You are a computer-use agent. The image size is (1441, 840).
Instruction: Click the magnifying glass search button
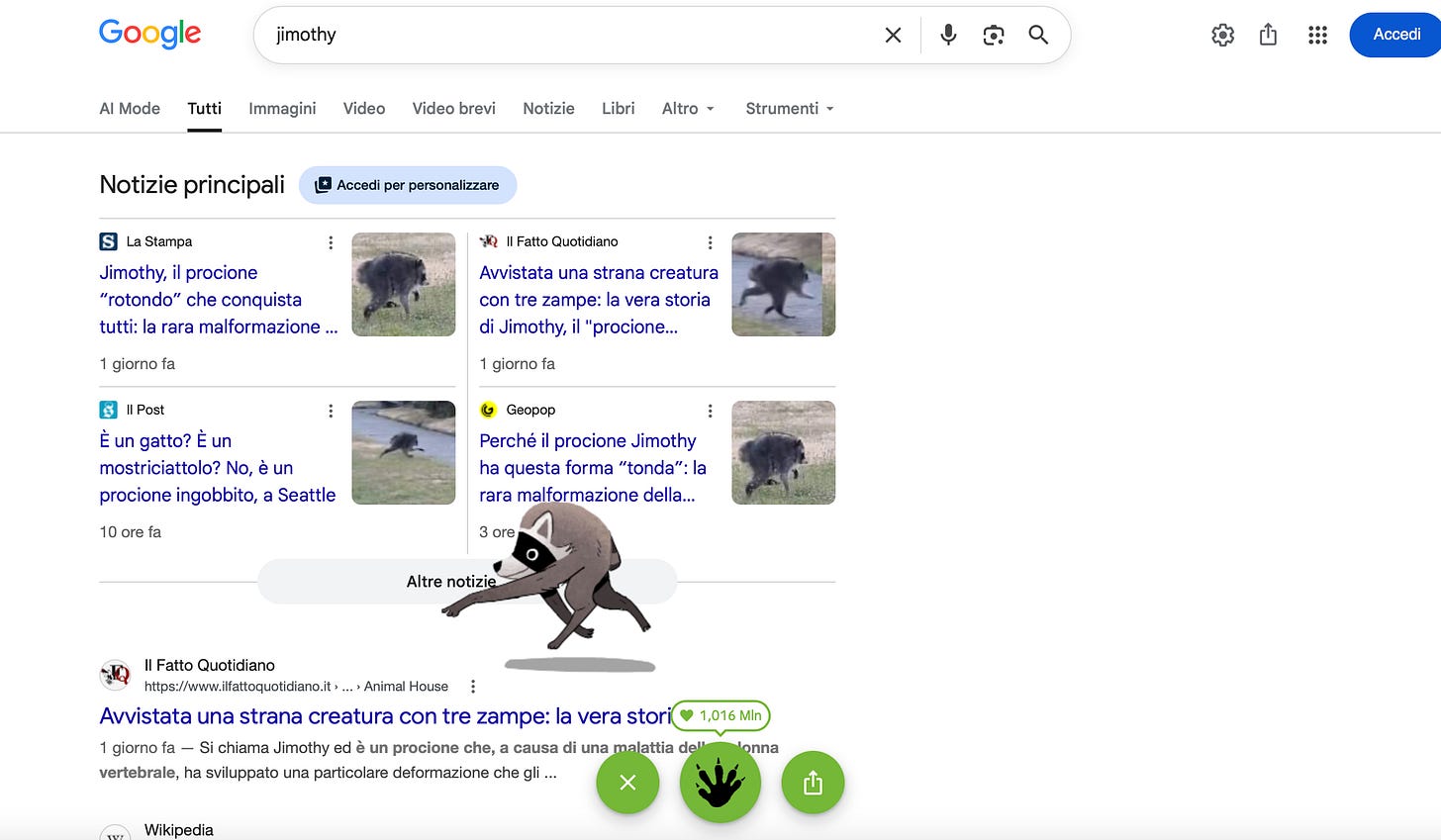pyautogui.click(x=1038, y=35)
